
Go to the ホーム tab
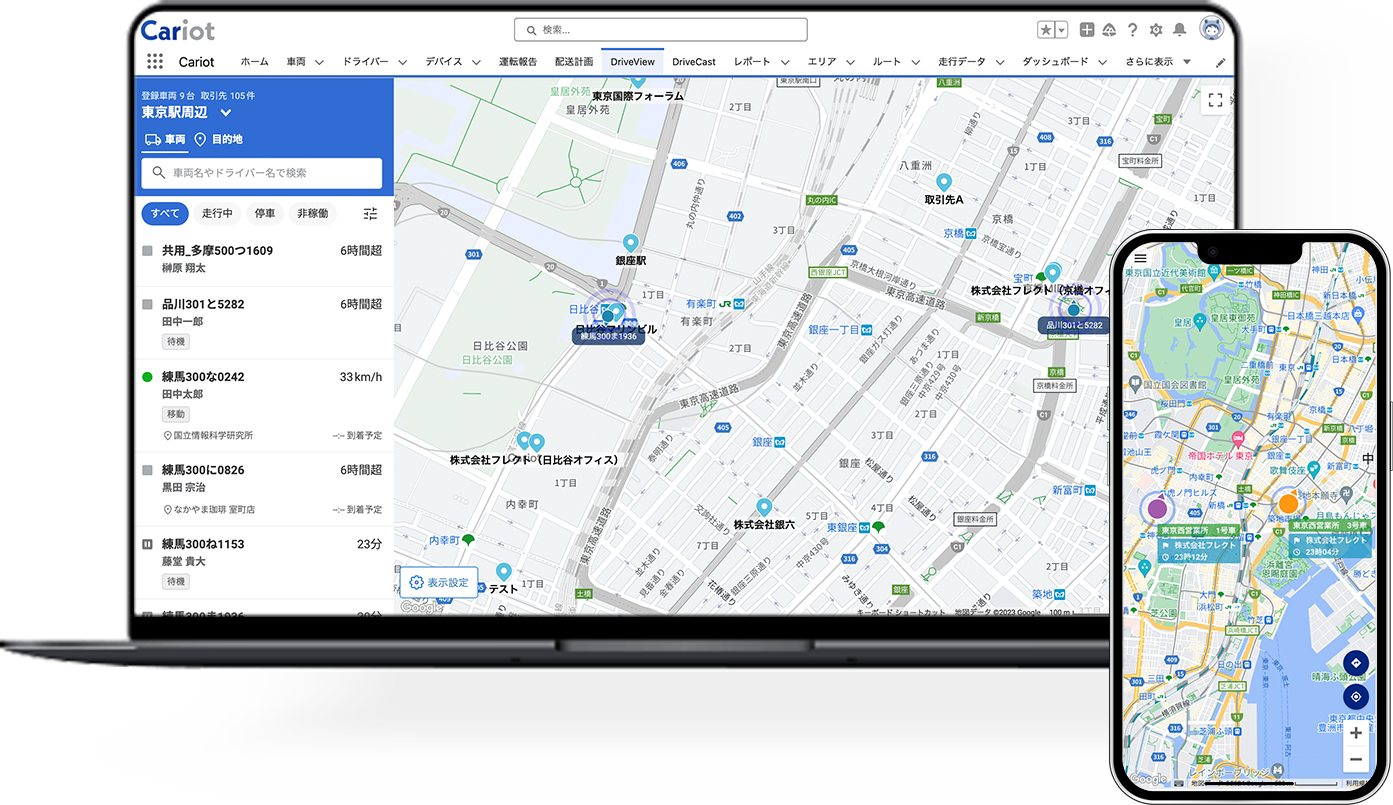(254, 62)
